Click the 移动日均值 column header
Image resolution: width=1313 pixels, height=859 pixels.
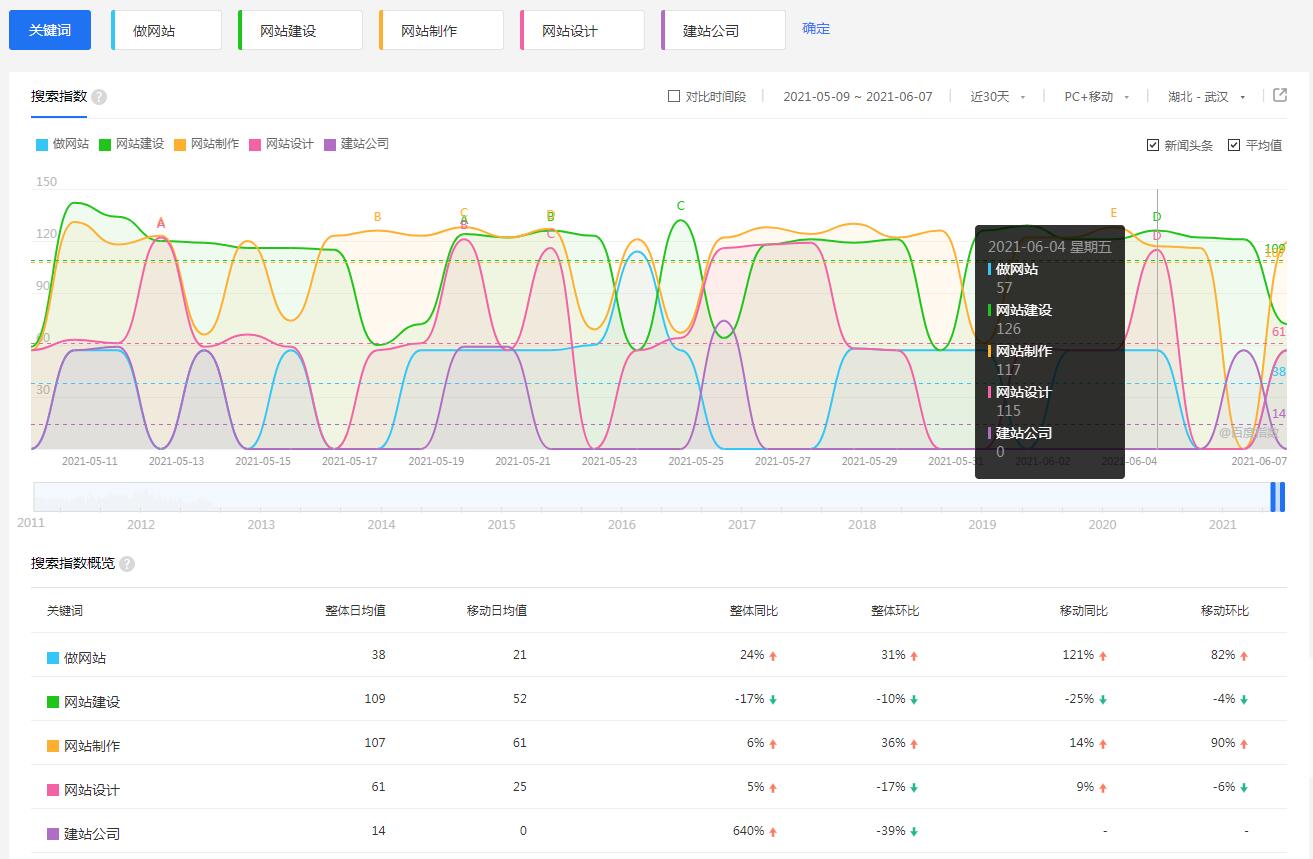click(497, 610)
